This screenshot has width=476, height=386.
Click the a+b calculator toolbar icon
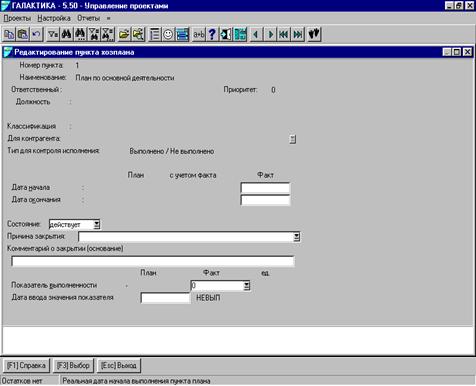point(199,34)
